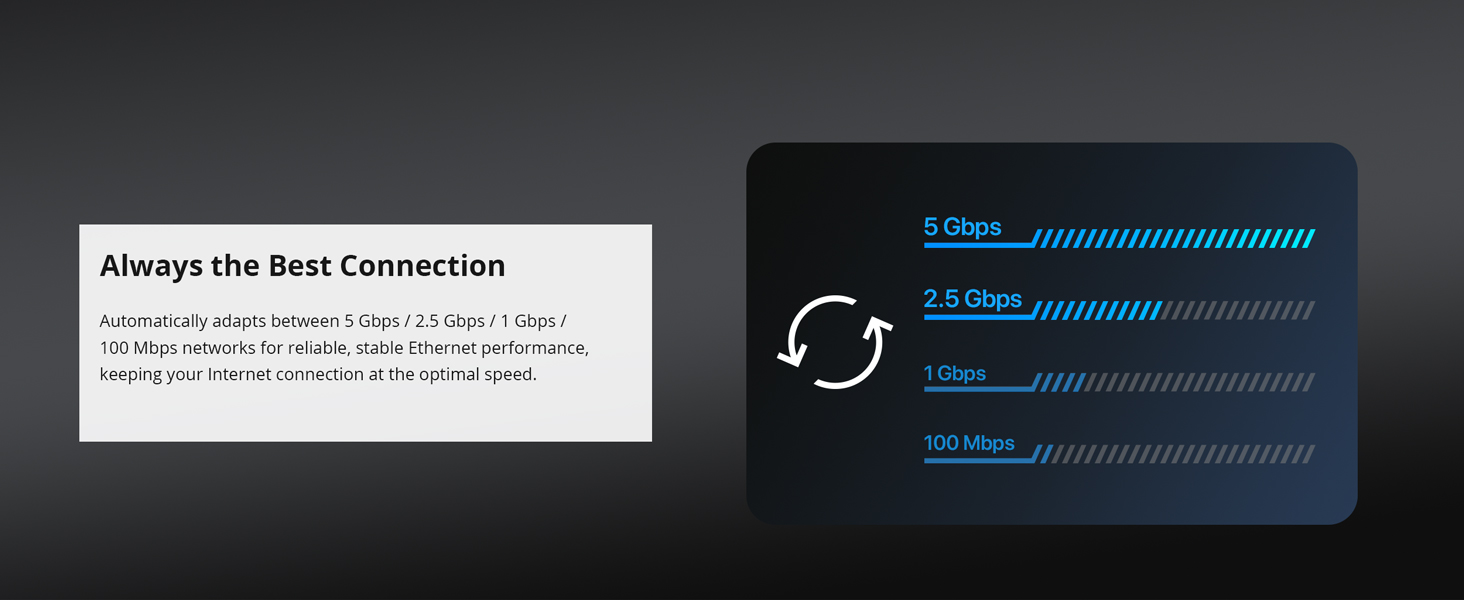Click the blue lit part of 2.5 Gbps bar
This screenshot has height=600, width=1464.
click(1097, 311)
